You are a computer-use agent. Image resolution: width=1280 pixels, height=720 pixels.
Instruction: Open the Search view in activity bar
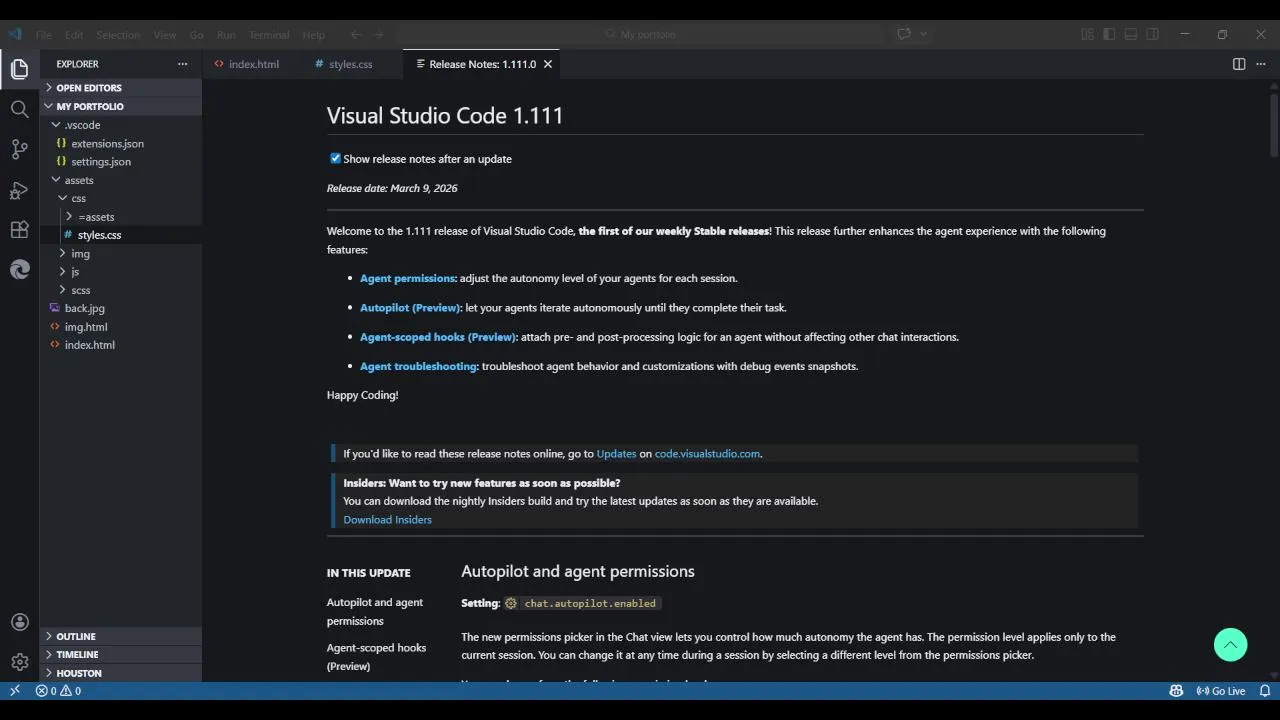point(19,109)
